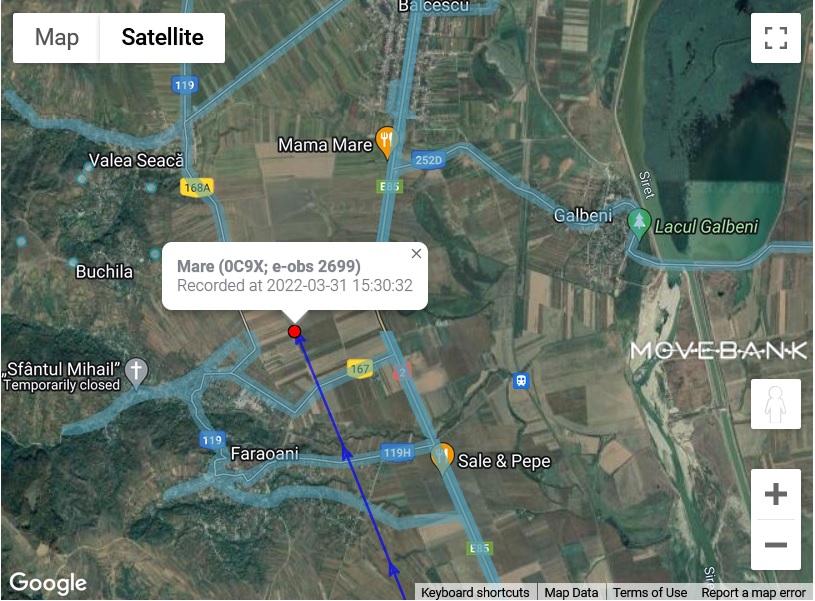
Task: Click the Lacul Galbeni park marker
Action: 639,224
